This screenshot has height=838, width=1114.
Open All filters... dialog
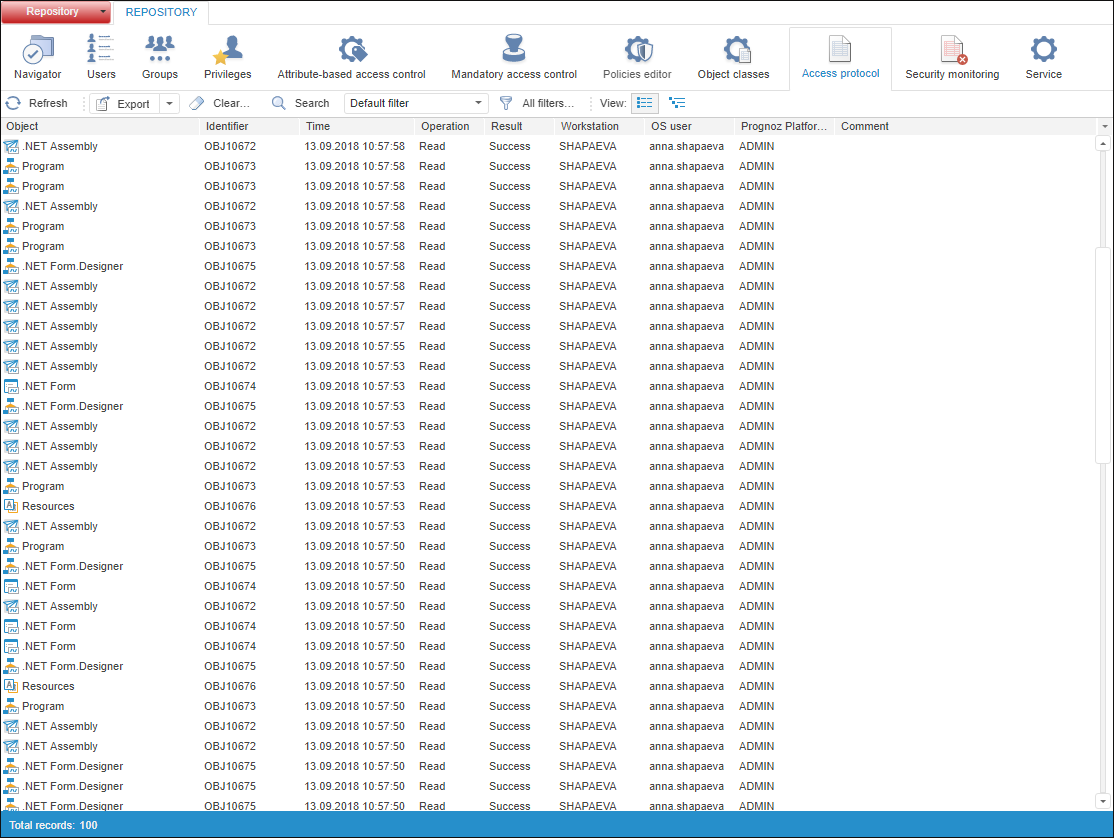point(537,103)
